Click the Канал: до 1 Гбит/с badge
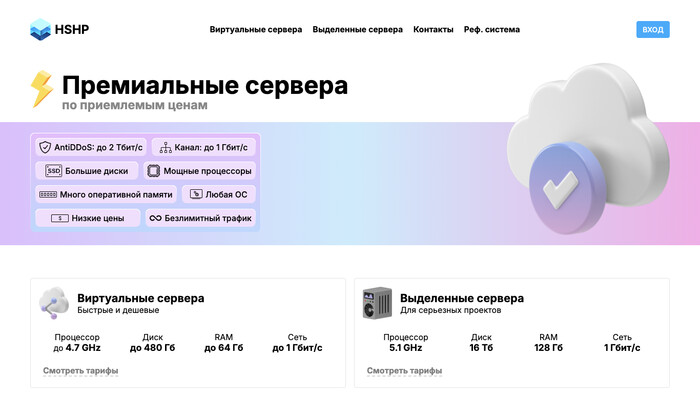700x394 pixels. click(204, 147)
